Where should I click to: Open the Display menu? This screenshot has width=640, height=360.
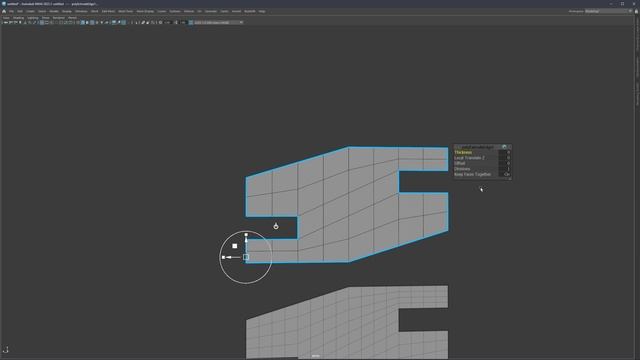tap(67, 11)
